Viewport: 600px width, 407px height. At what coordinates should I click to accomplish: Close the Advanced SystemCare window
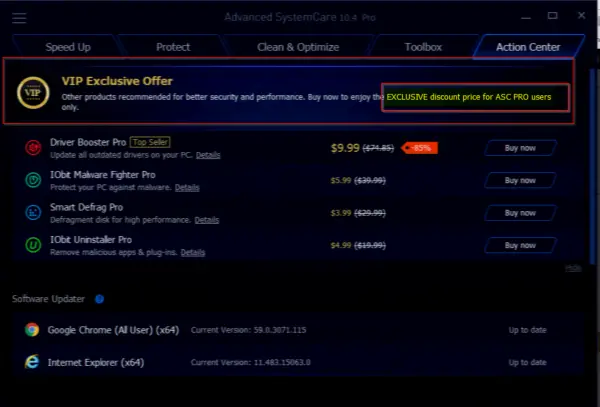pos(581,15)
